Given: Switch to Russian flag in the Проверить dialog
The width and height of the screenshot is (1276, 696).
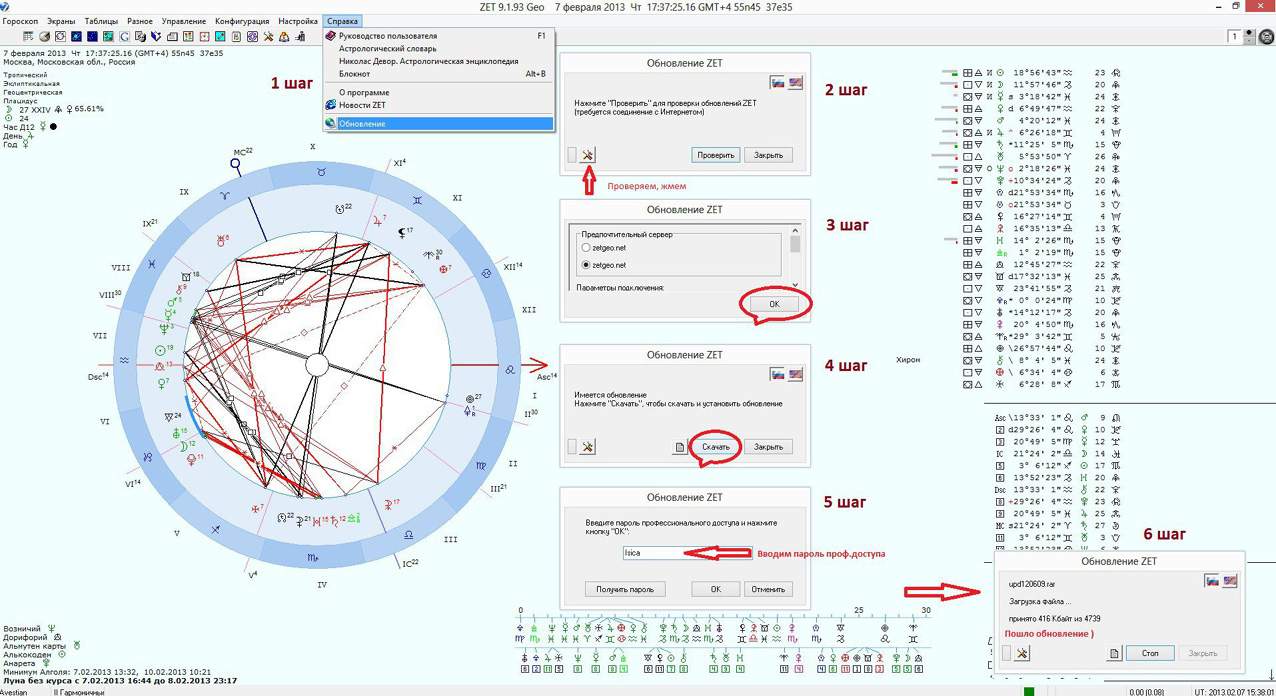Looking at the screenshot, I should pyautogui.click(x=777, y=83).
